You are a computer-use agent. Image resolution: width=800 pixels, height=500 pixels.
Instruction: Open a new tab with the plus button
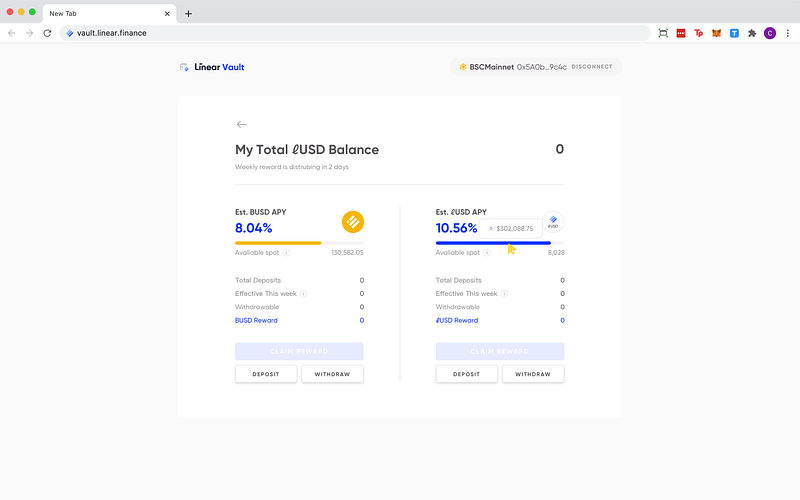pyautogui.click(x=188, y=14)
